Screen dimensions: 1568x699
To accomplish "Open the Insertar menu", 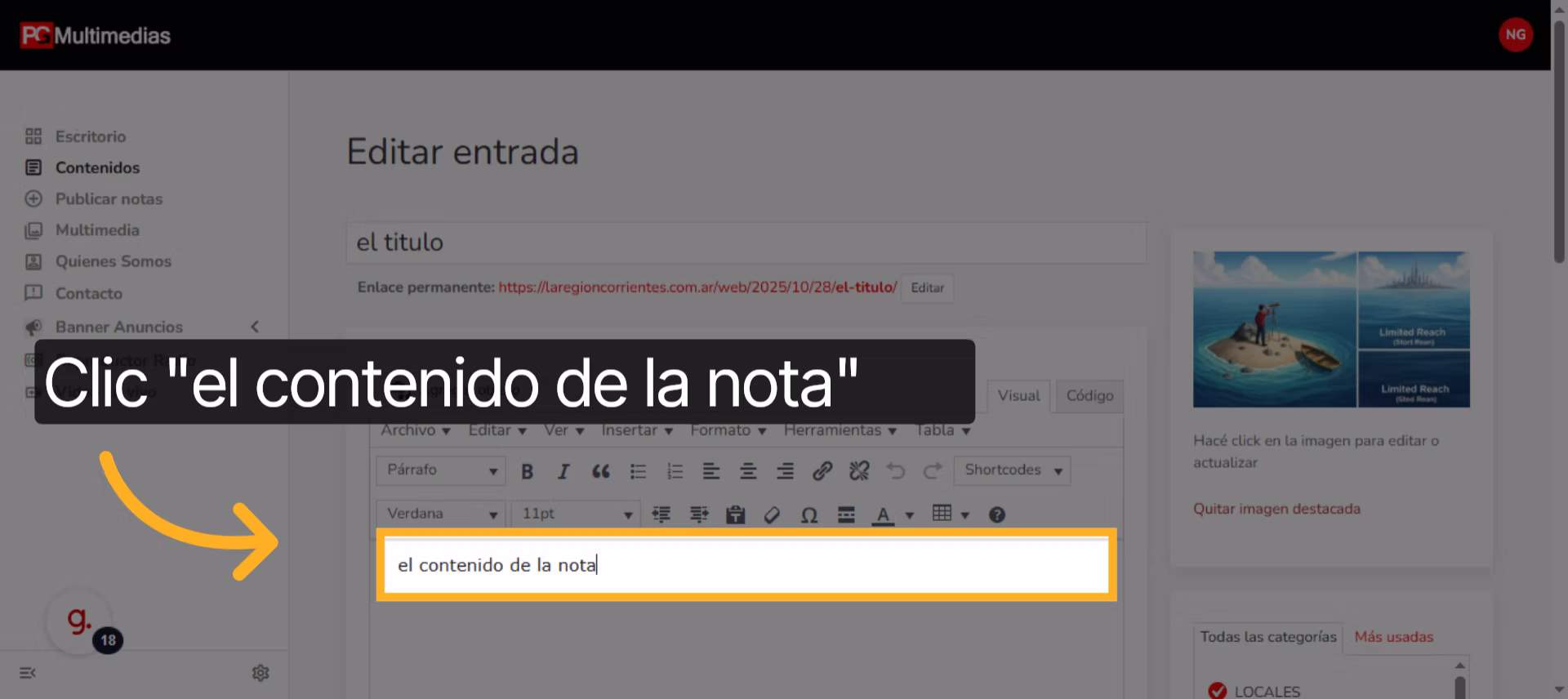I will tap(636, 430).
